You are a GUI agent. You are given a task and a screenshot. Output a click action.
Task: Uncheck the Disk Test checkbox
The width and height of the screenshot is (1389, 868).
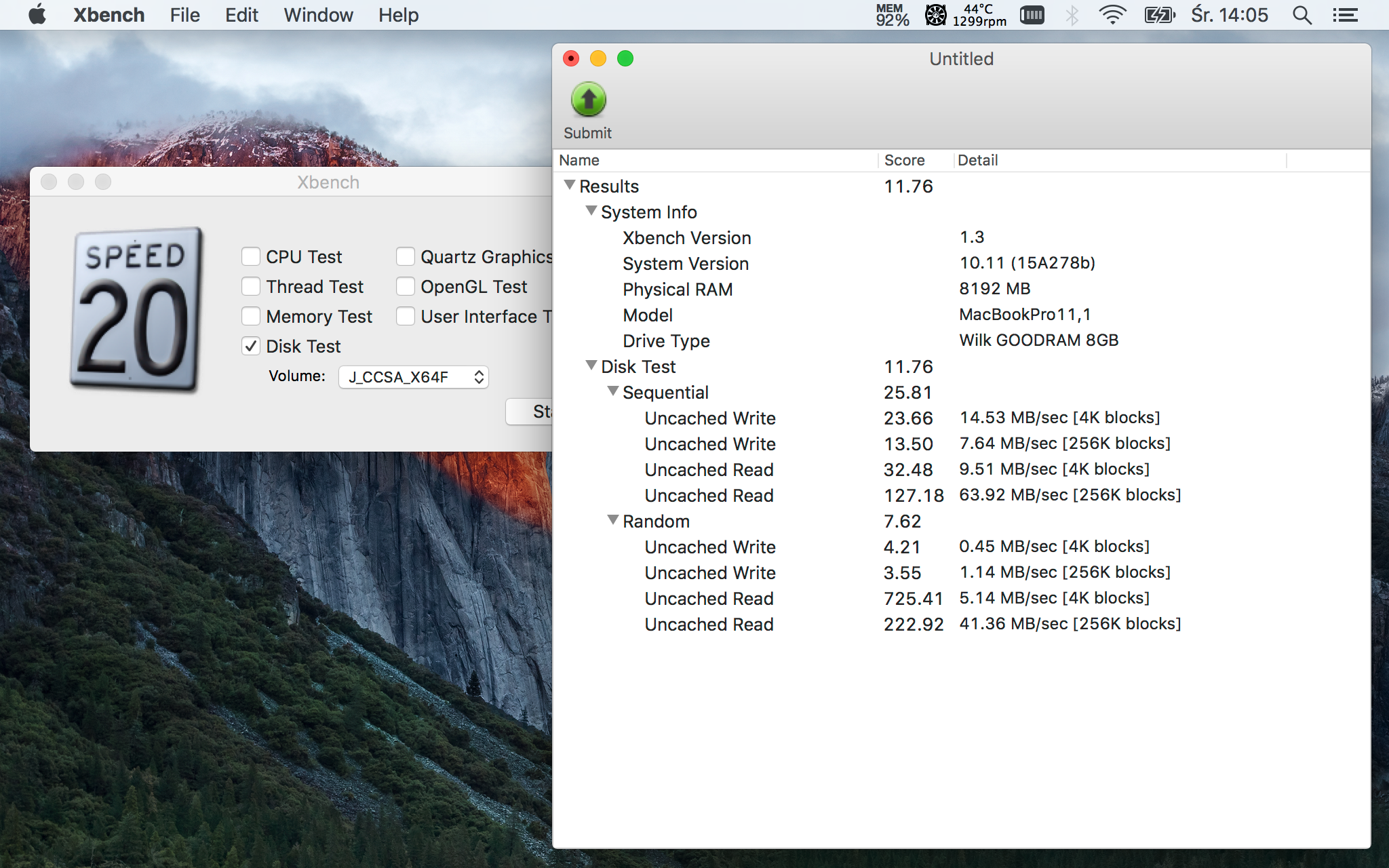pyautogui.click(x=251, y=347)
